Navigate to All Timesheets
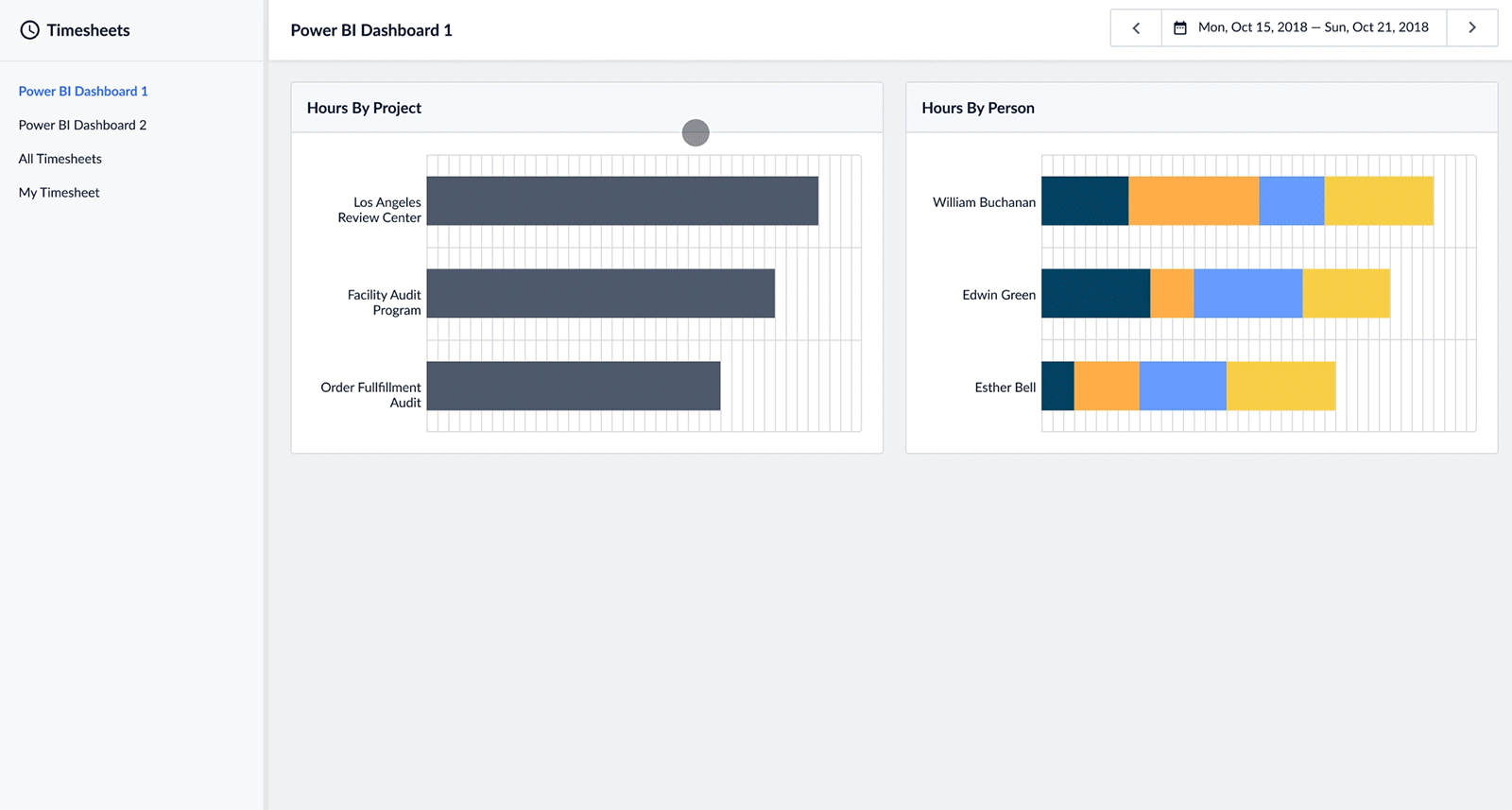Screen dimensions: 1512x810 (x=60, y=159)
